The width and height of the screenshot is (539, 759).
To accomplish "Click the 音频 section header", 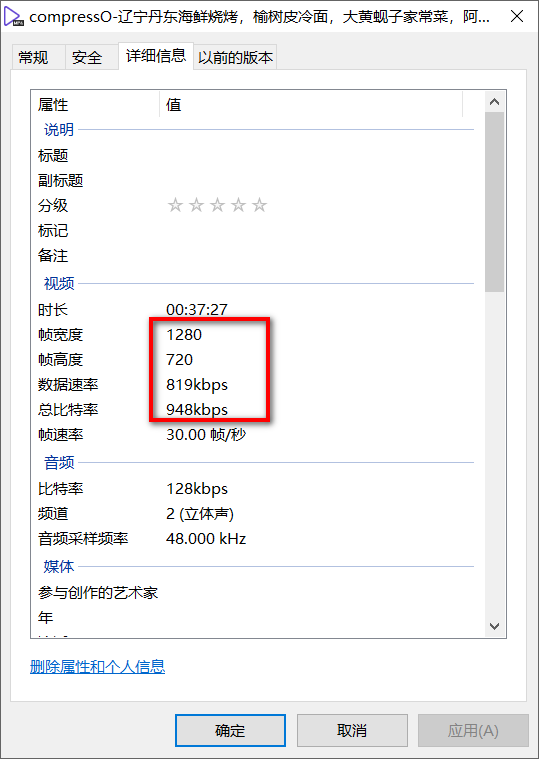I will (59, 463).
